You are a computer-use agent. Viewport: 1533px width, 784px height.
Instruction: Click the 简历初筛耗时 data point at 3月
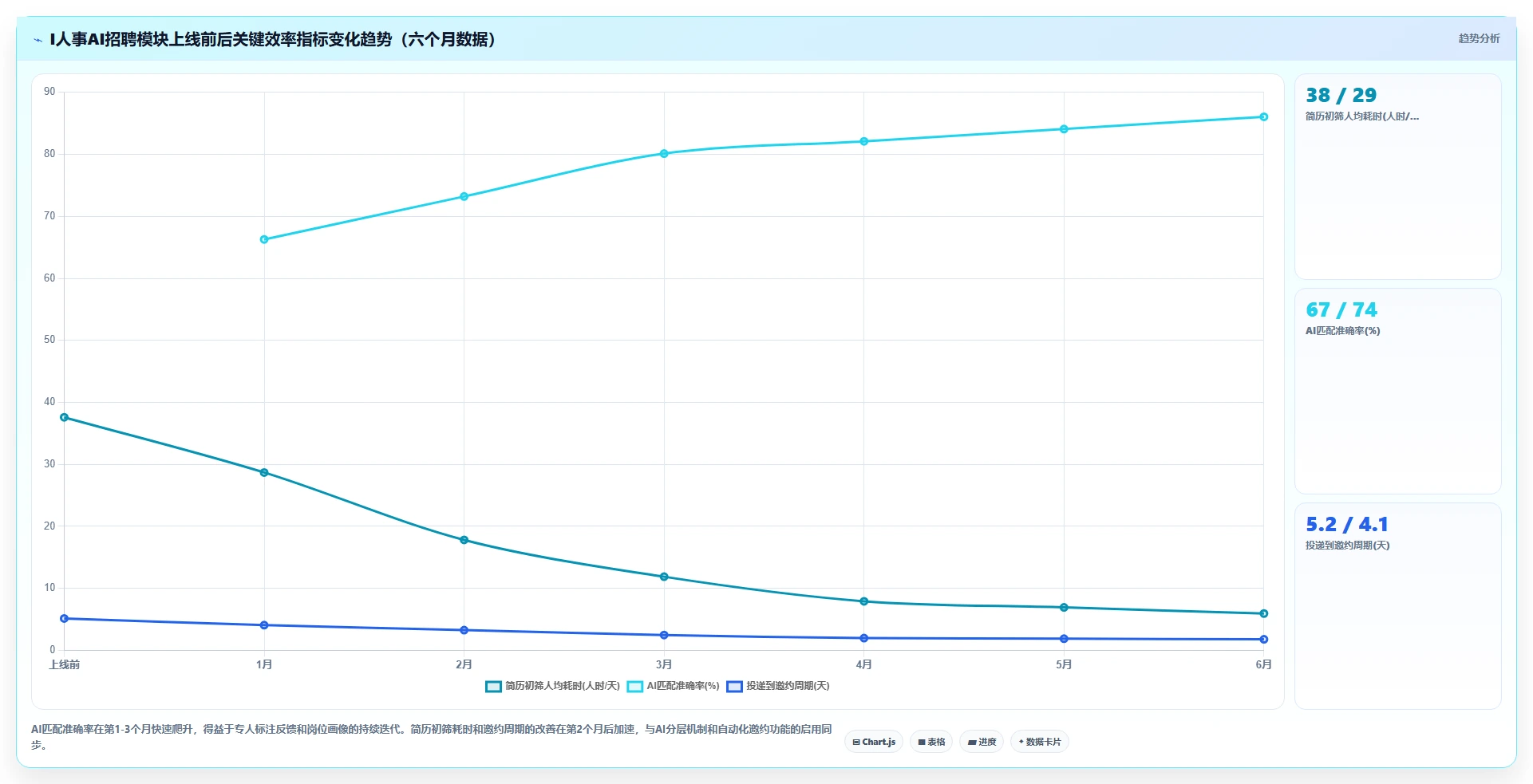pyautogui.click(x=664, y=577)
